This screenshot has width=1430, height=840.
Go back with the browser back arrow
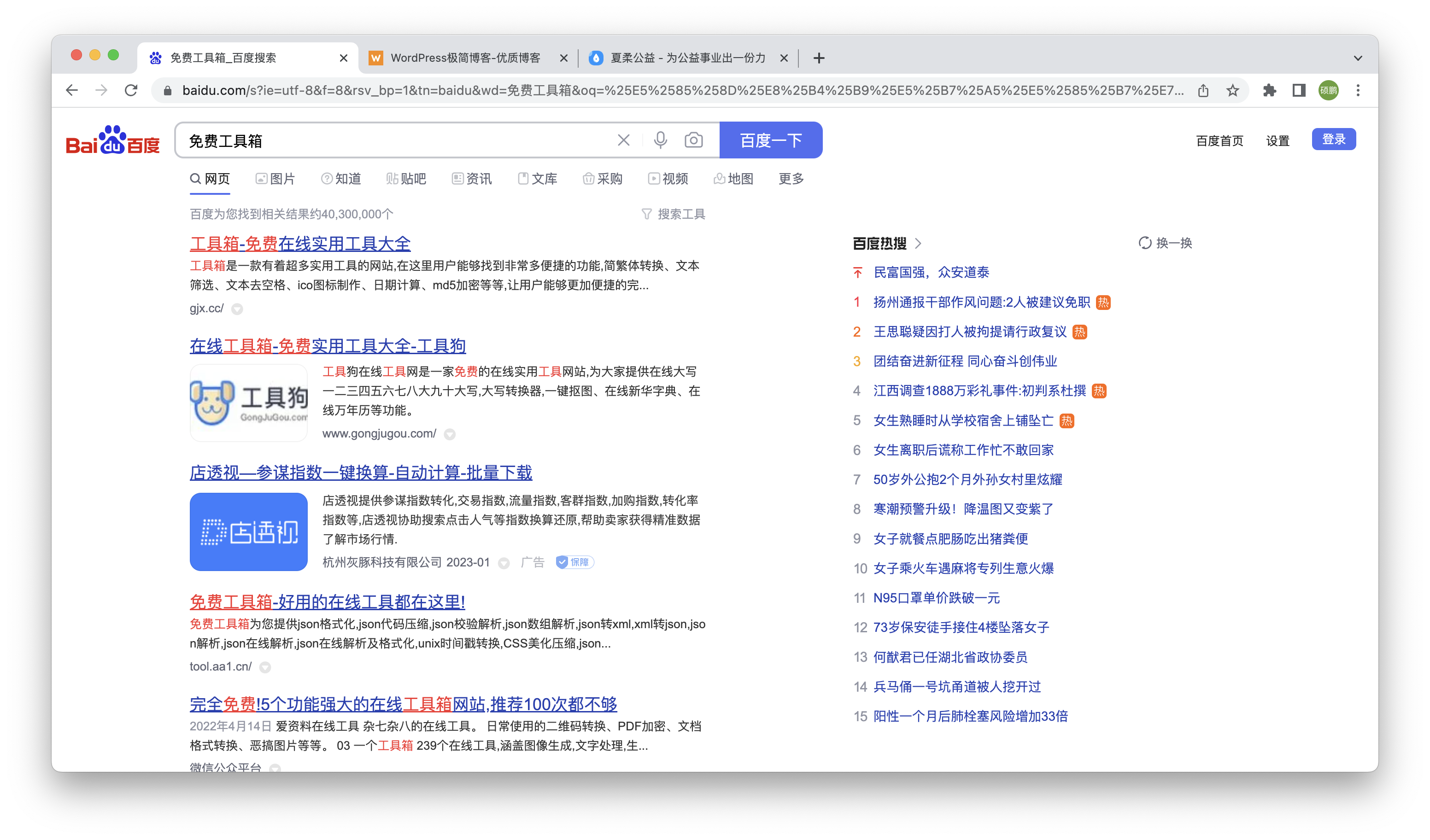point(72,90)
